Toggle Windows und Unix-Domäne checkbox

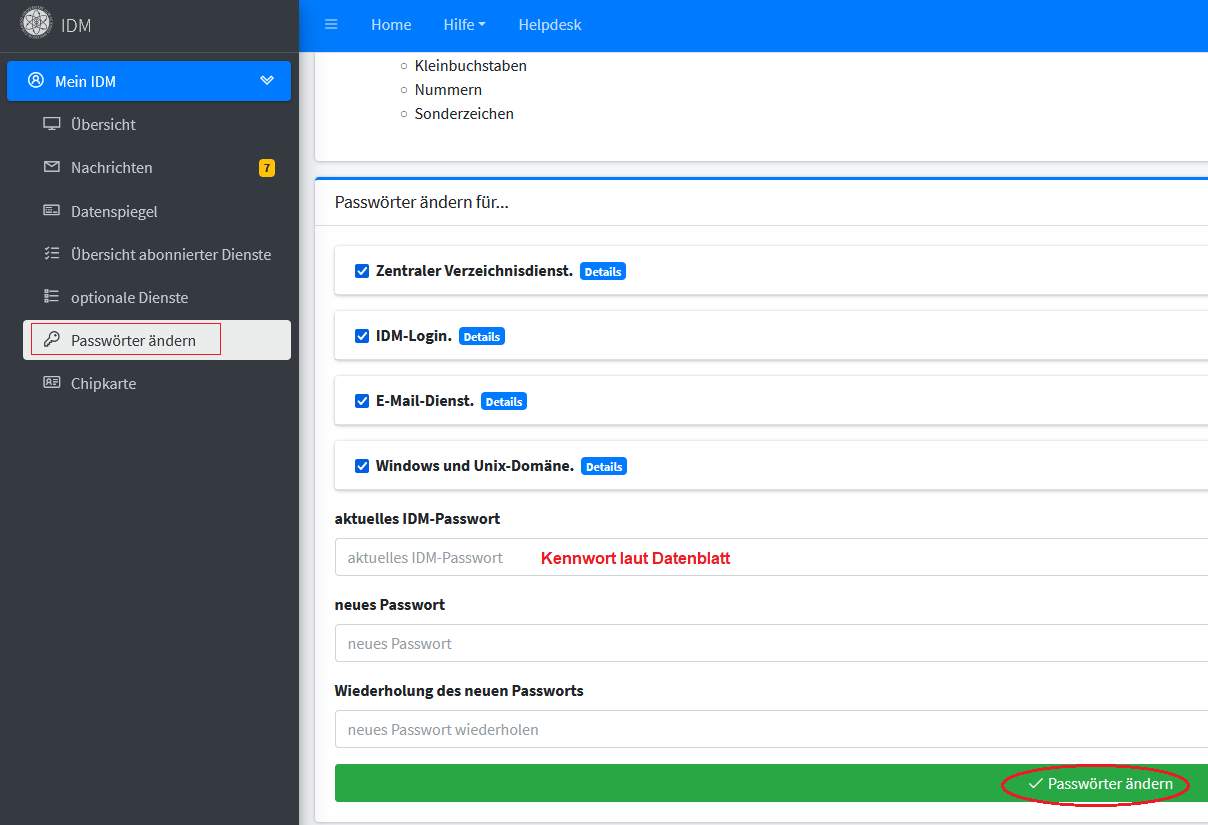362,466
